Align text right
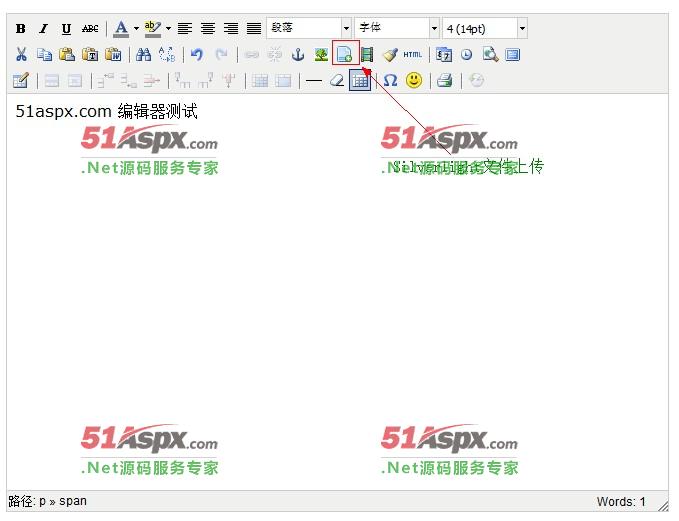Screen dimensions: 679x521 pos(231,29)
